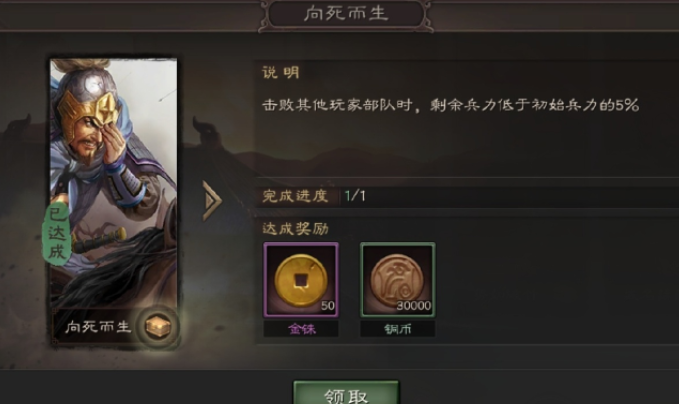The width and height of the screenshot is (679, 404).
Task: Click the 说明 description heading
Action: point(281,72)
